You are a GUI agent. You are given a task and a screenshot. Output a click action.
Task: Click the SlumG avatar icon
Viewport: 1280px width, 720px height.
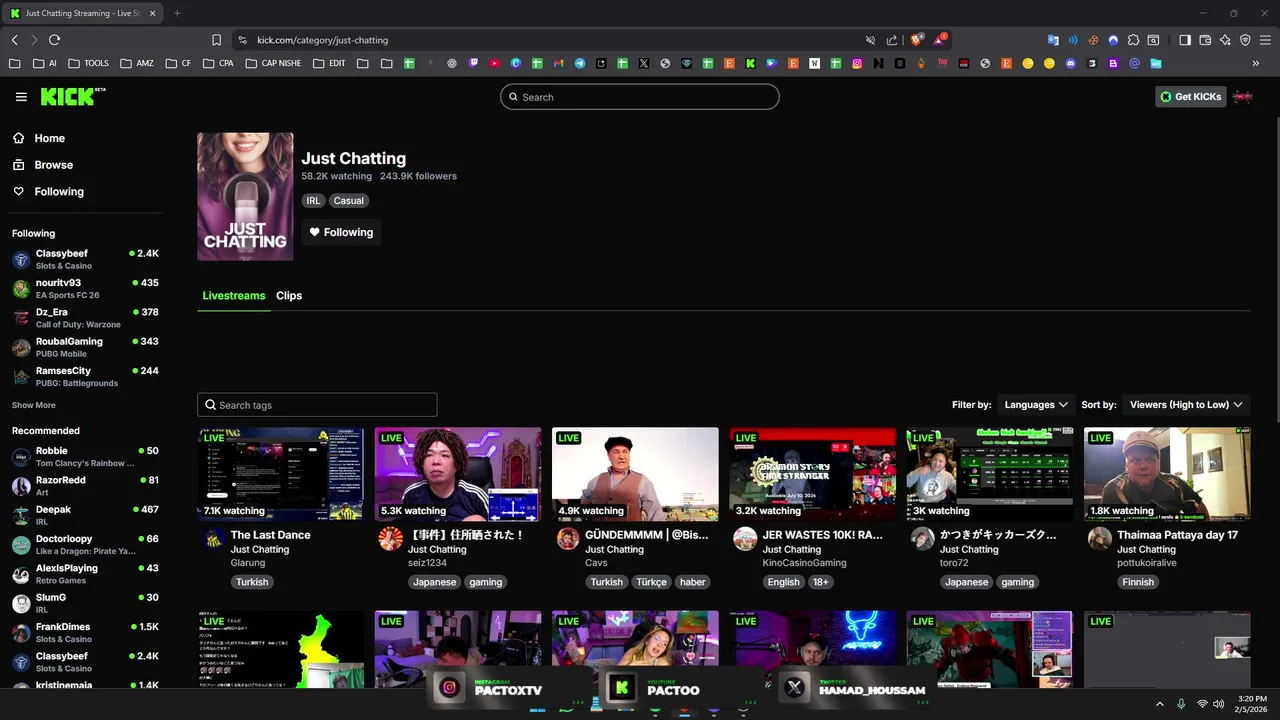tap(21, 604)
